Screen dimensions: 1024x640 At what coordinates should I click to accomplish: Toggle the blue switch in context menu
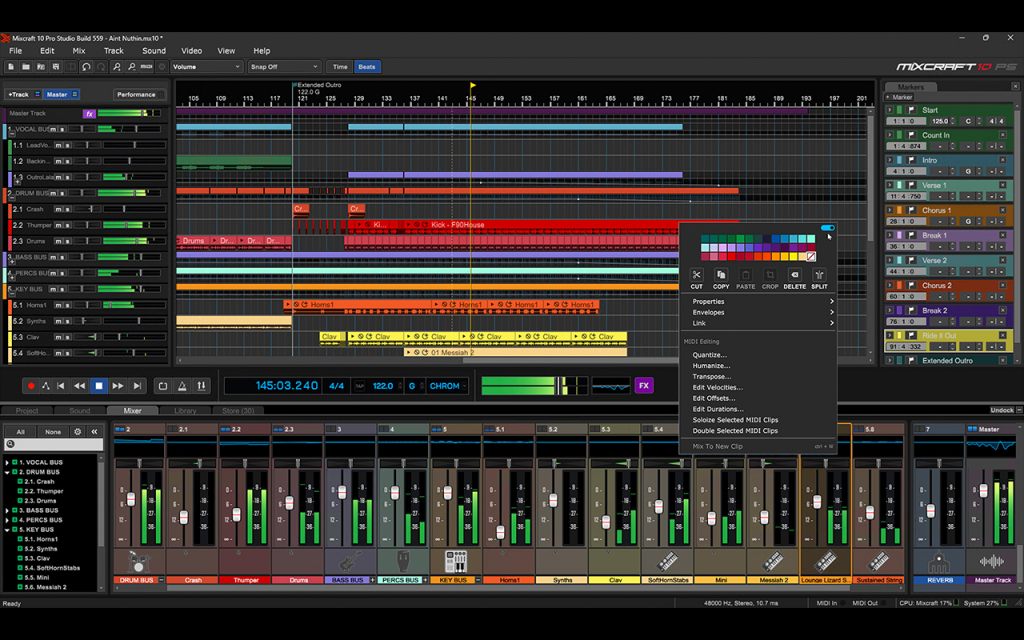click(x=827, y=228)
